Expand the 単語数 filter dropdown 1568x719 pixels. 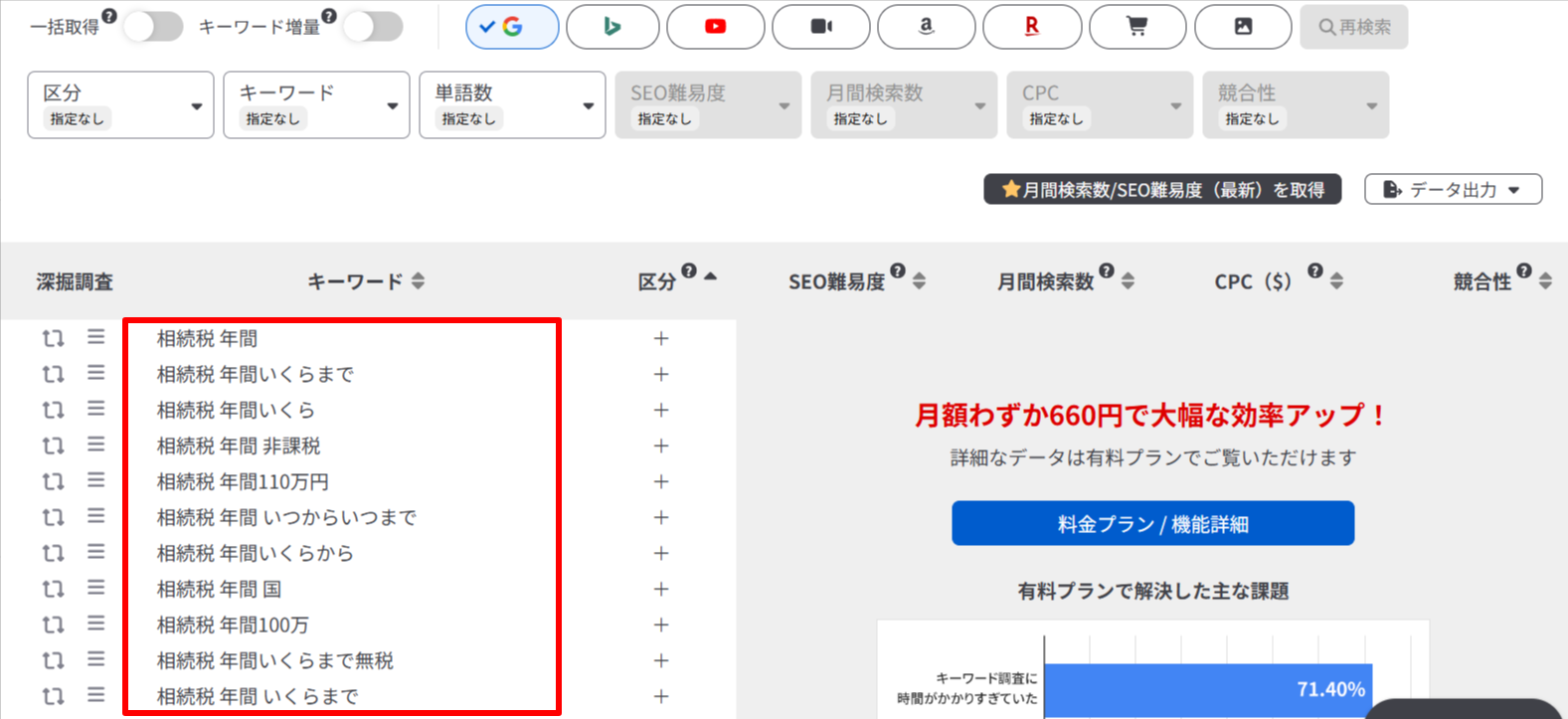(x=512, y=104)
